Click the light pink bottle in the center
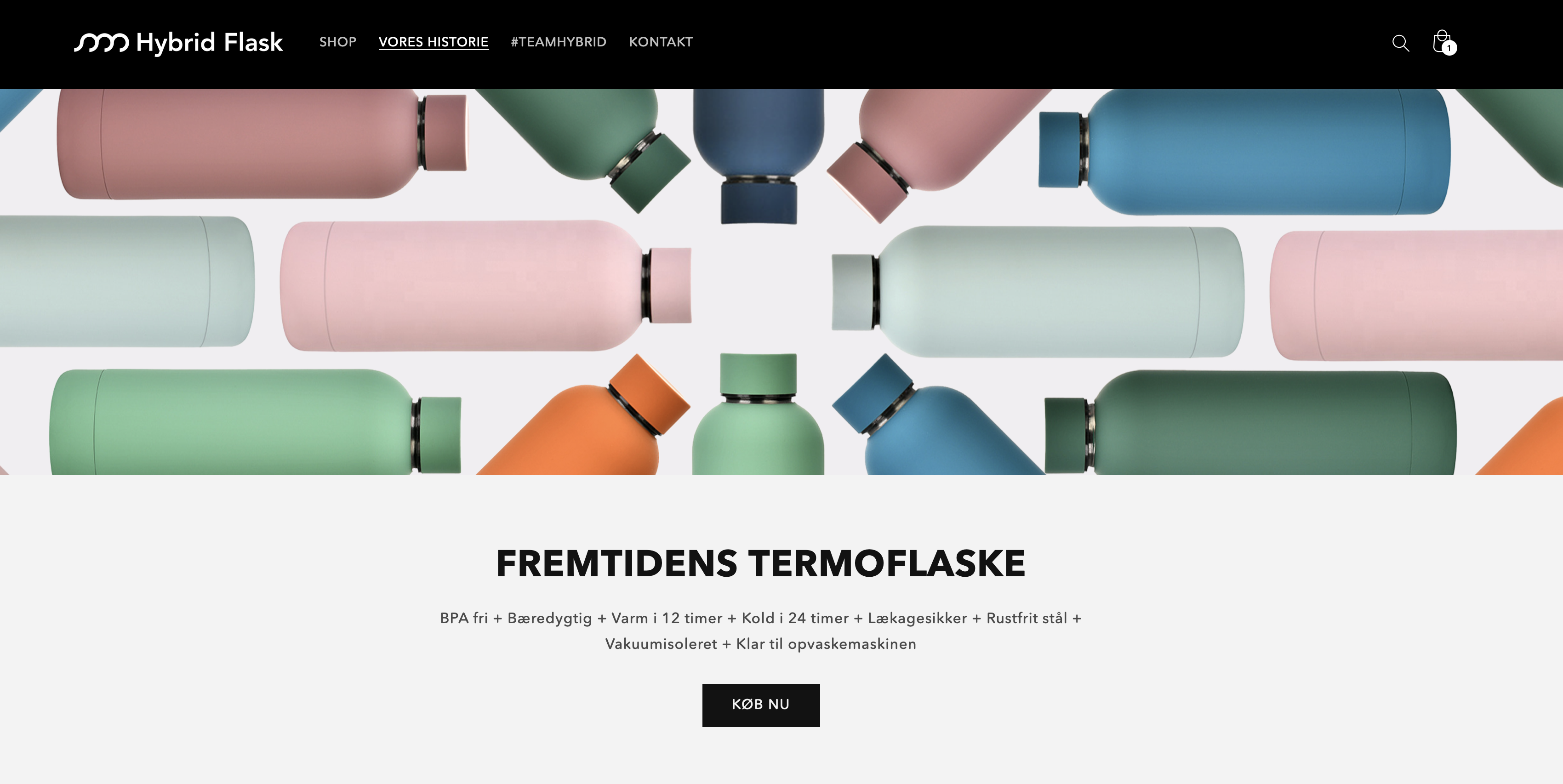The height and width of the screenshot is (784, 1563). tap(485, 285)
